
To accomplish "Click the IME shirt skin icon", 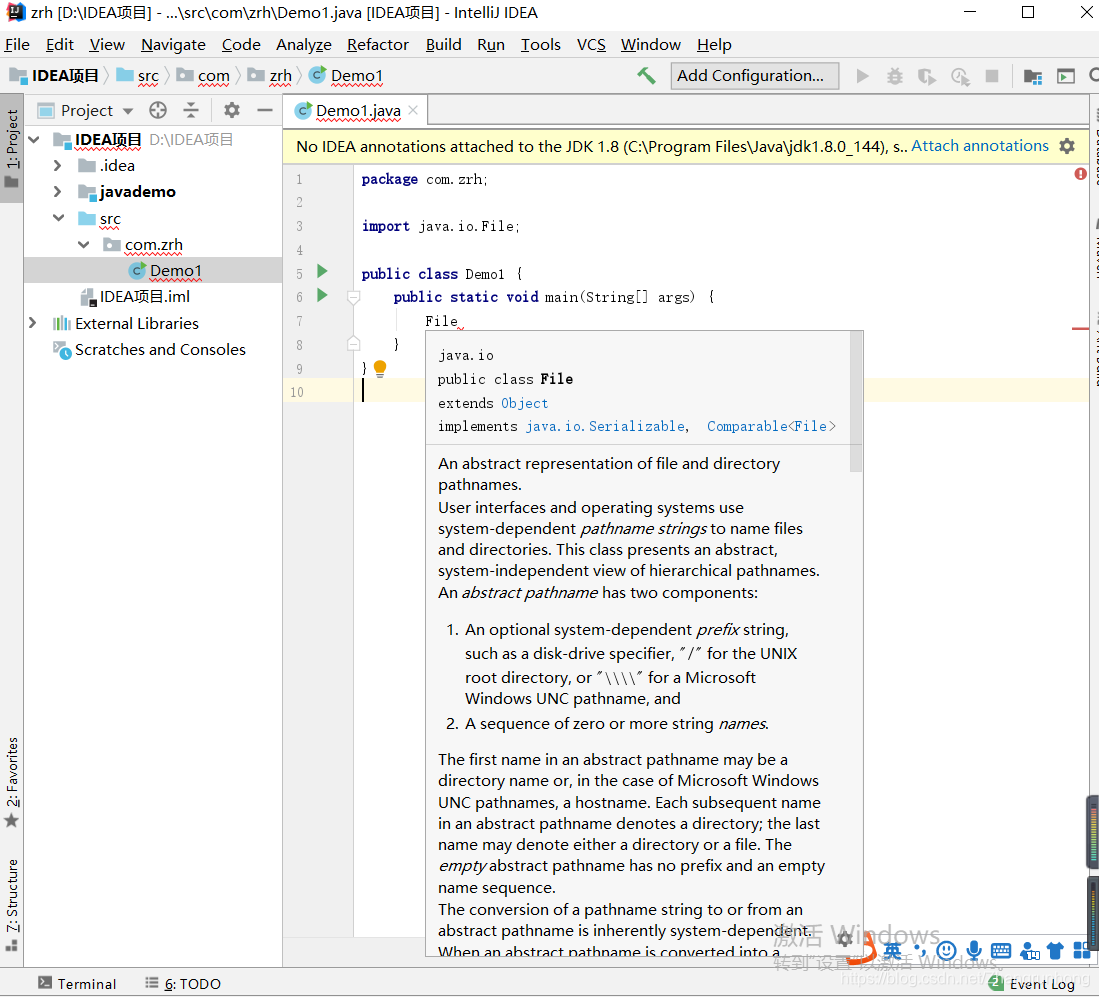I will point(1055,951).
